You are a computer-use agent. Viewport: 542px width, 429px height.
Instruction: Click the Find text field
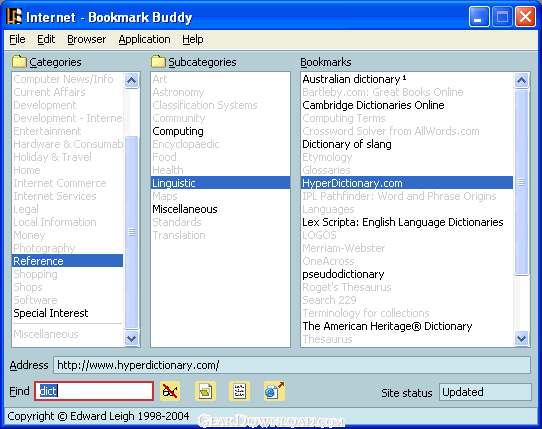tap(94, 391)
